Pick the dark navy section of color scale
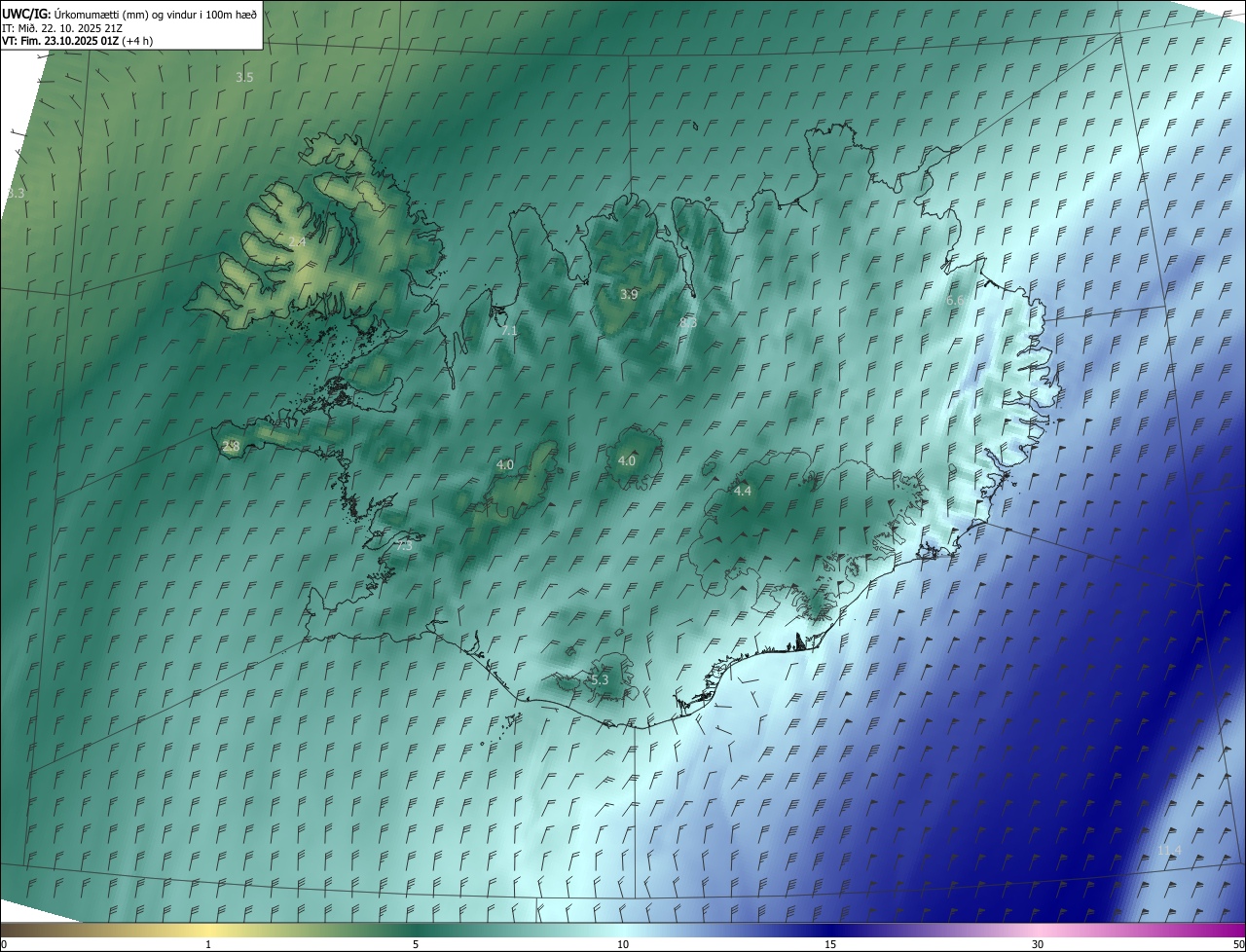 pos(830,930)
